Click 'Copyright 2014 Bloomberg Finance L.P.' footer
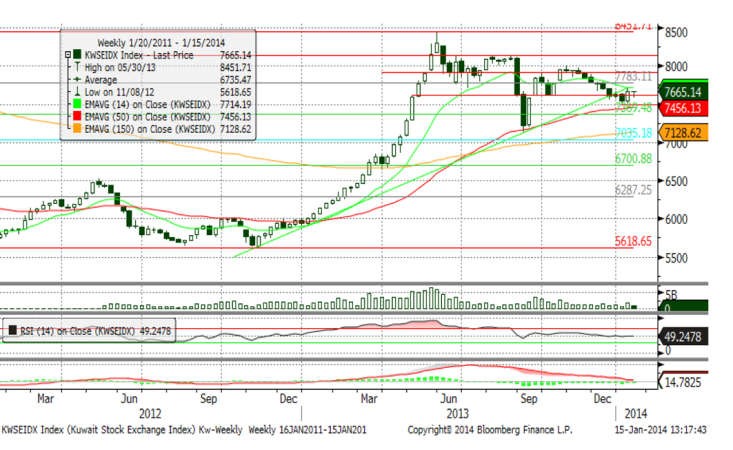Screen dimensions: 733x450 pos(489,429)
